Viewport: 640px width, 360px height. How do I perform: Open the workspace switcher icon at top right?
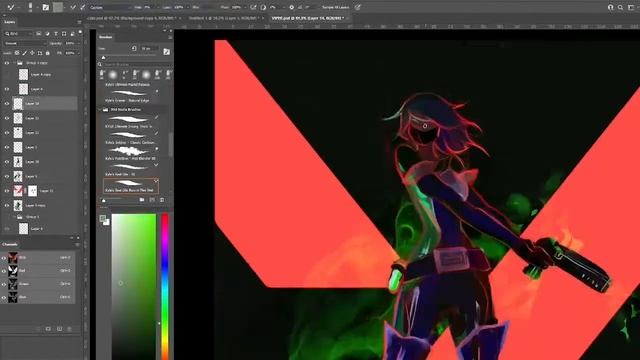[631, 7]
